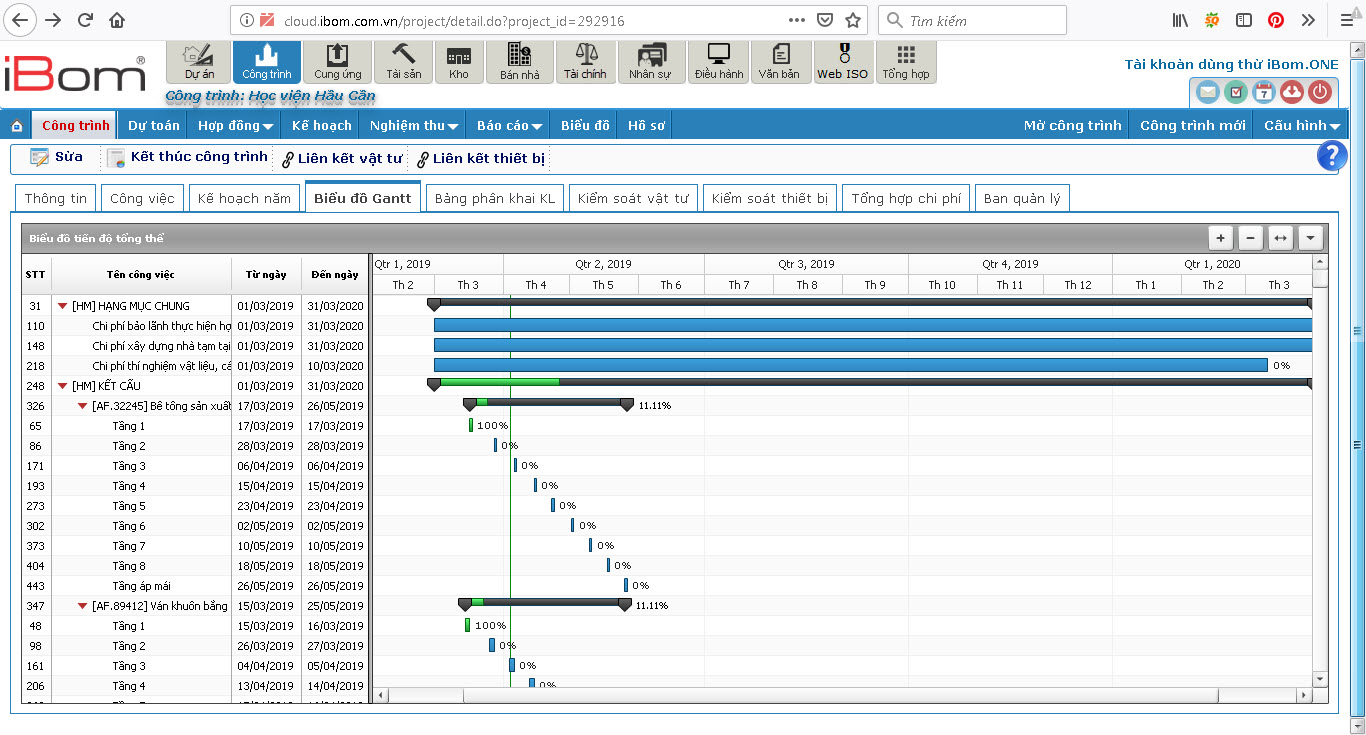Image resolution: width=1366 pixels, height=735 pixels.
Task: Switch to Kiểm soát vật tư tab
Action: pyautogui.click(x=633, y=198)
